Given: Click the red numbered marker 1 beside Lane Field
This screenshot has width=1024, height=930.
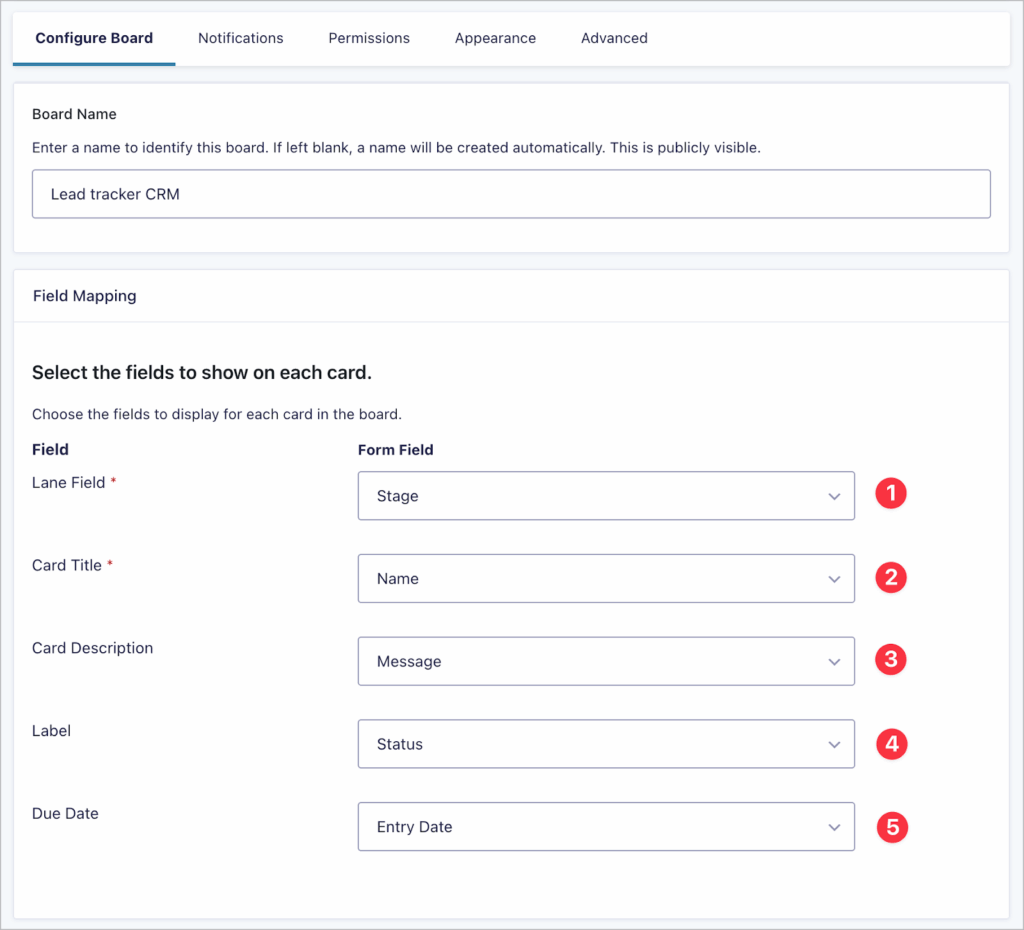Looking at the screenshot, I should click(x=891, y=493).
